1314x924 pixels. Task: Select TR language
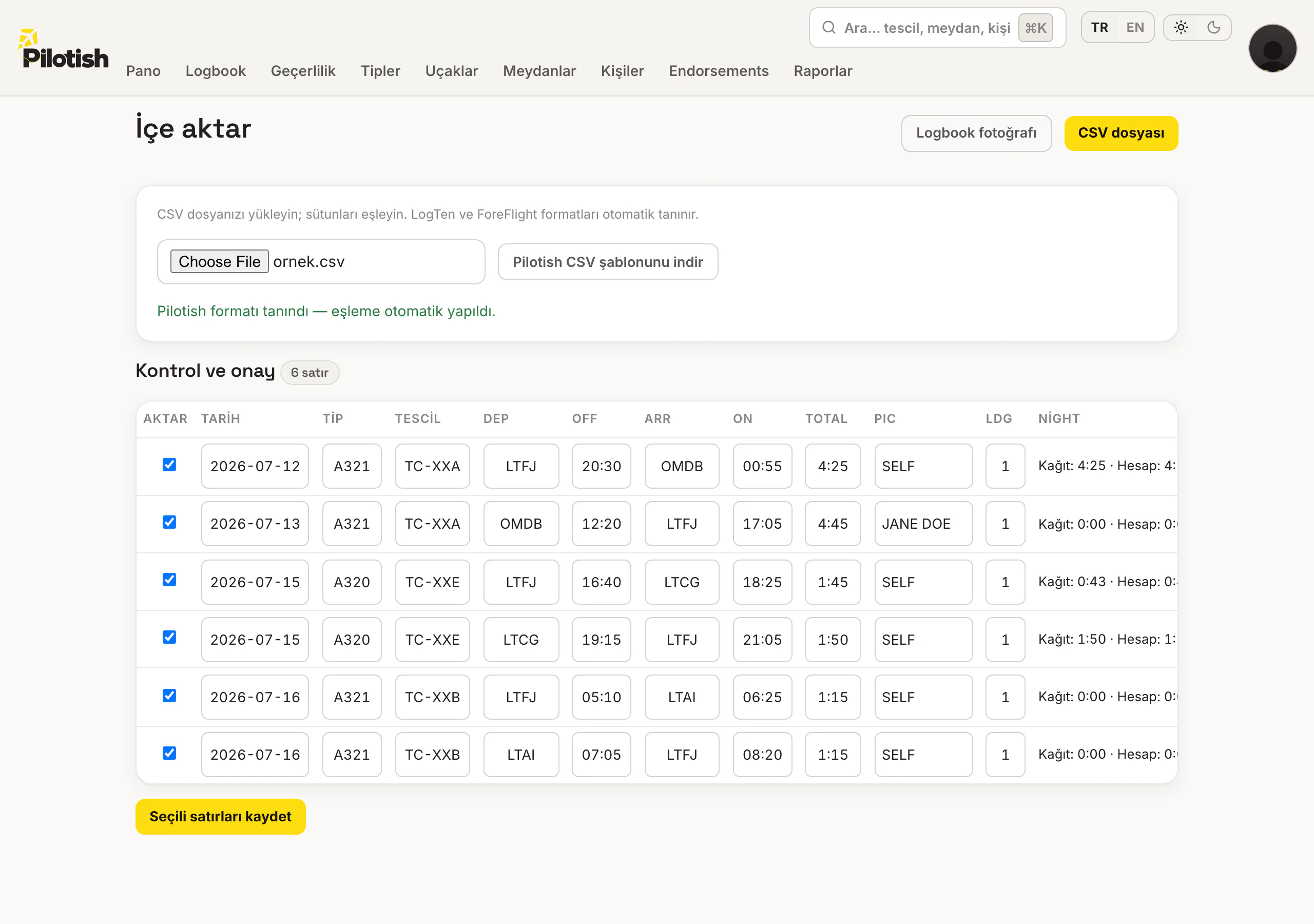coord(1099,28)
